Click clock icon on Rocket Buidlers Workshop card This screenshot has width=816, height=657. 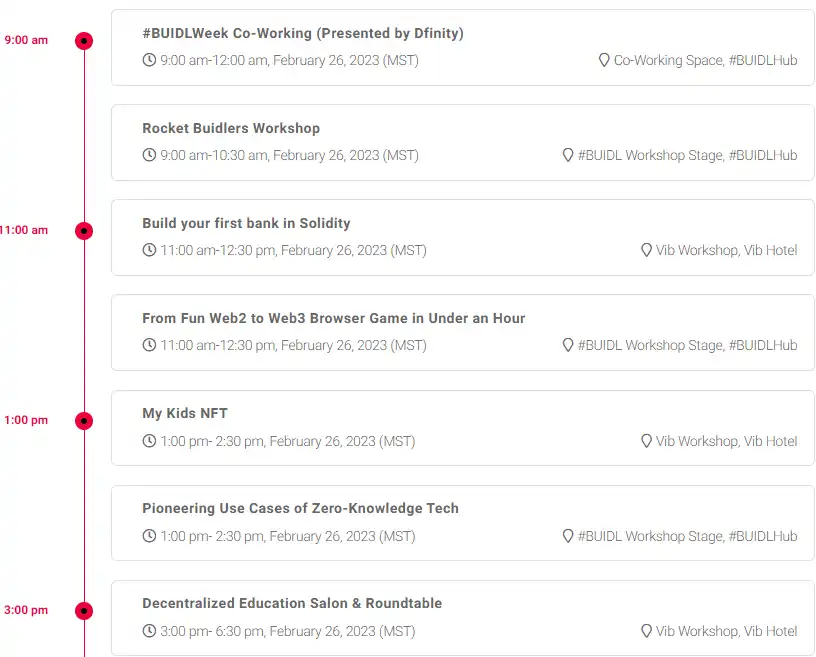pyautogui.click(x=149, y=155)
